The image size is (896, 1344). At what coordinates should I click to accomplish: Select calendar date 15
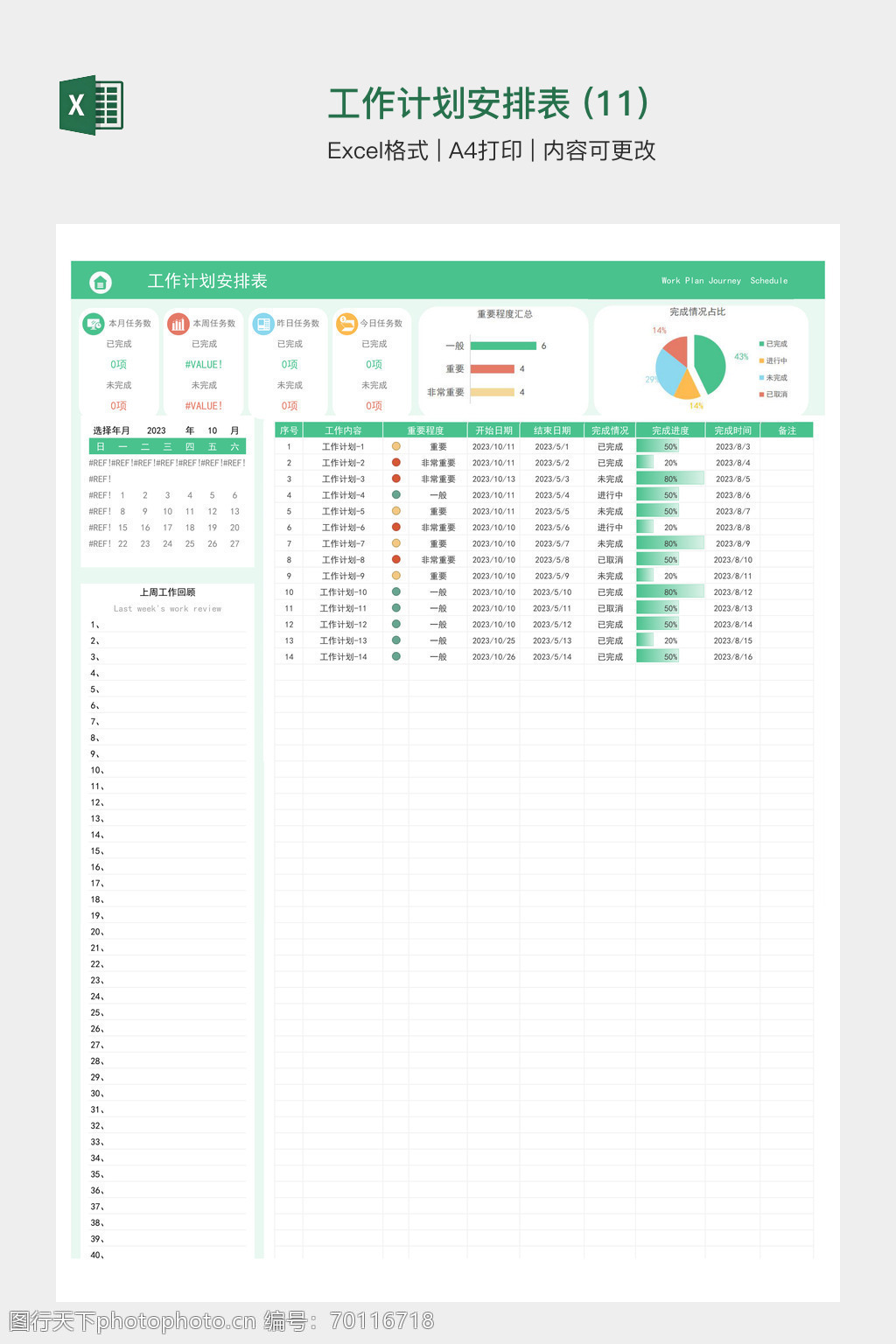tap(122, 528)
